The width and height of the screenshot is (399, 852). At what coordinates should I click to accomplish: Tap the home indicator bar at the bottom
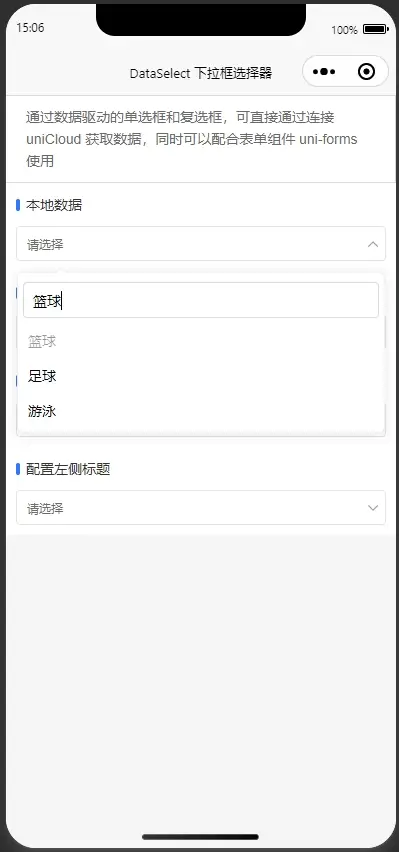[x=200, y=837]
